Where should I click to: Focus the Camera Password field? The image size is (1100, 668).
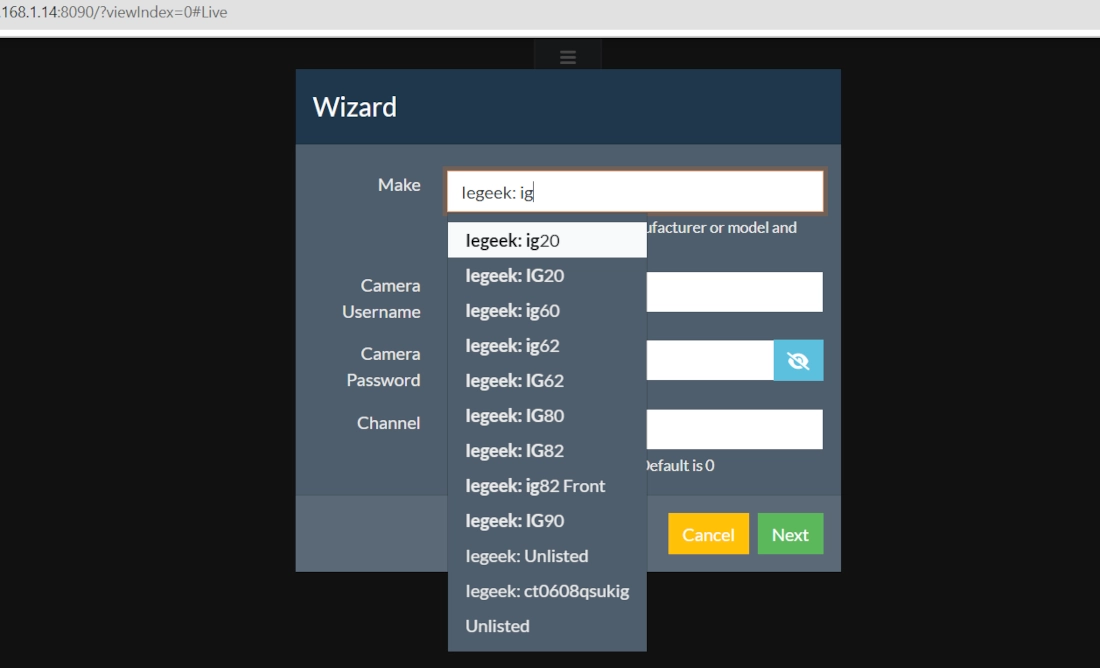tap(710, 360)
